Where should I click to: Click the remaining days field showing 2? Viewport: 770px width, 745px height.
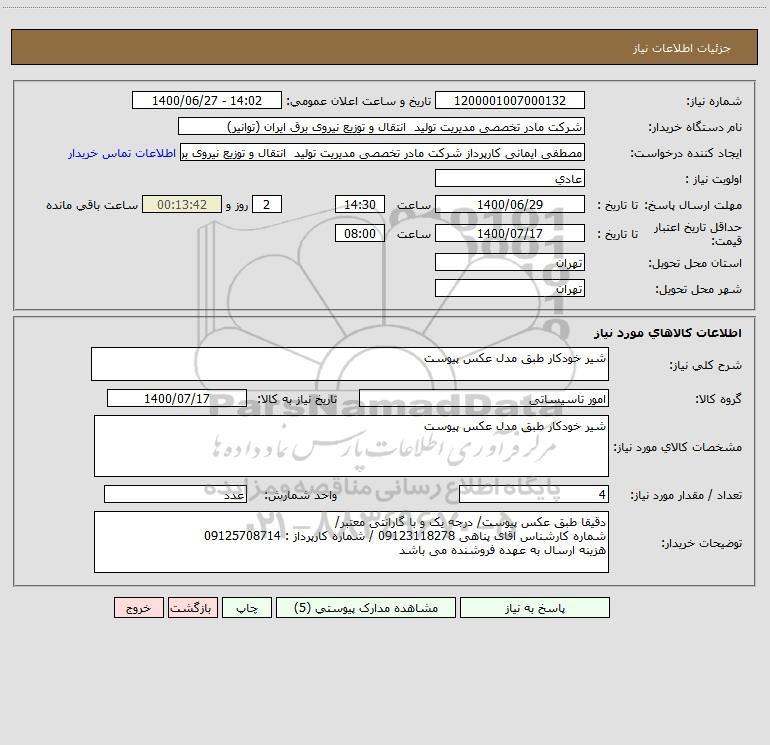[x=267, y=204]
